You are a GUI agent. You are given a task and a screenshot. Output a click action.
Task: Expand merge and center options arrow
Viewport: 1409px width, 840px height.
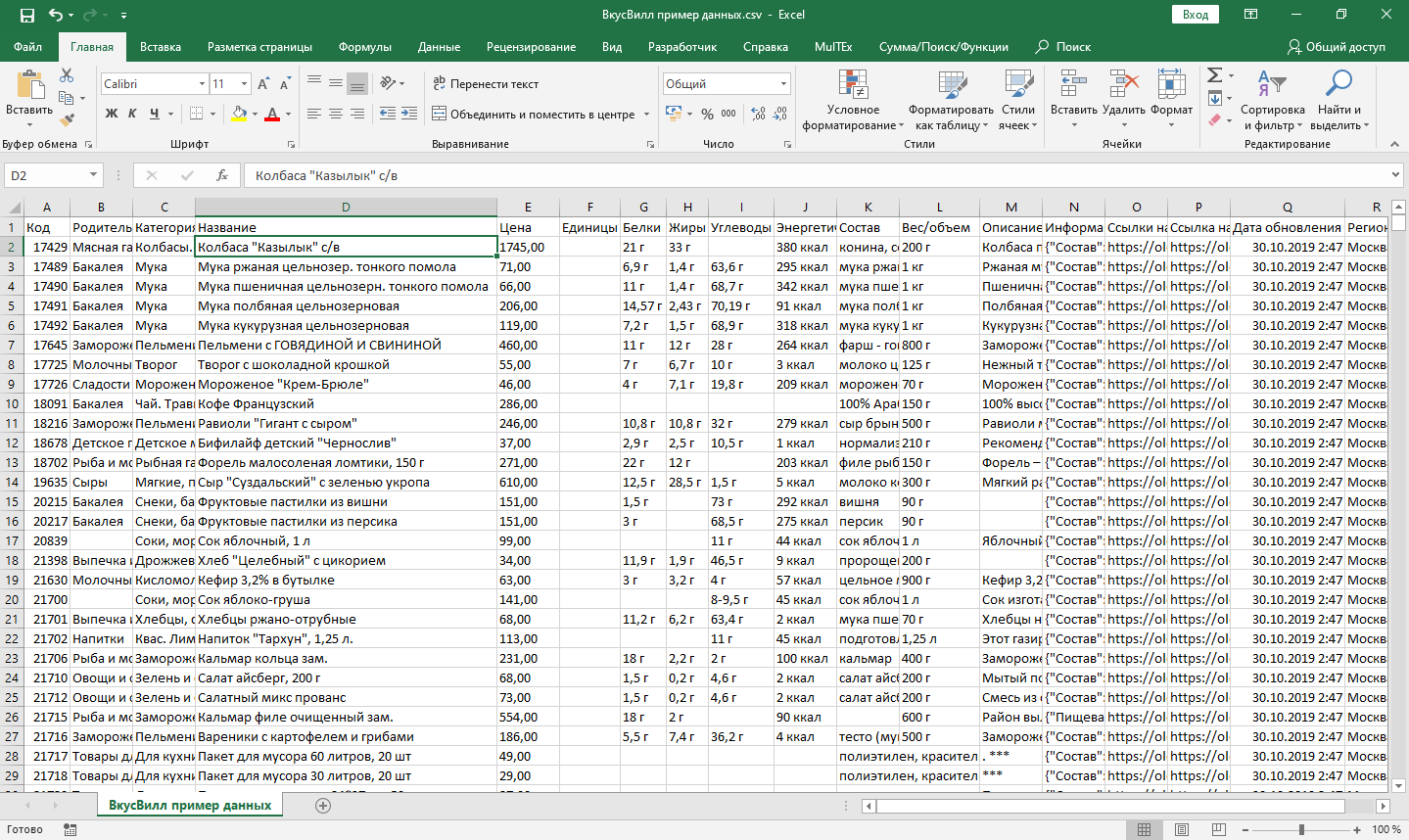(x=646, y=114)
